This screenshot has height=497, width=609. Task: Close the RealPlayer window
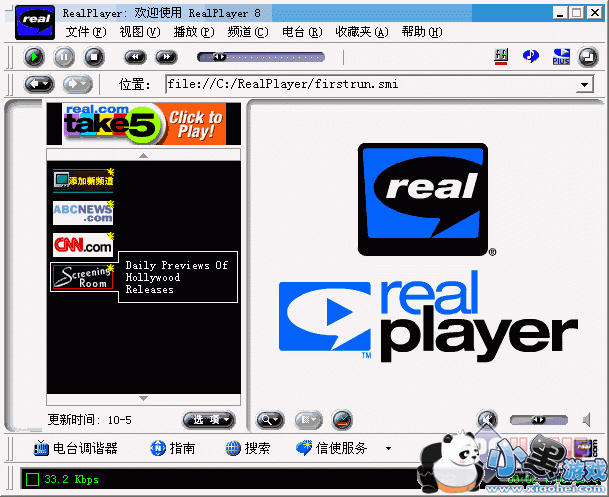(595, 13)
